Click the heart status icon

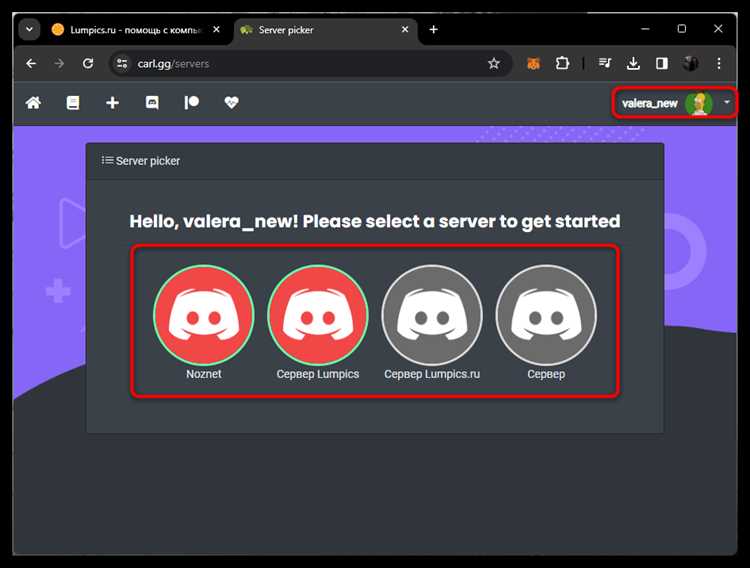click(x=232, y=102)
